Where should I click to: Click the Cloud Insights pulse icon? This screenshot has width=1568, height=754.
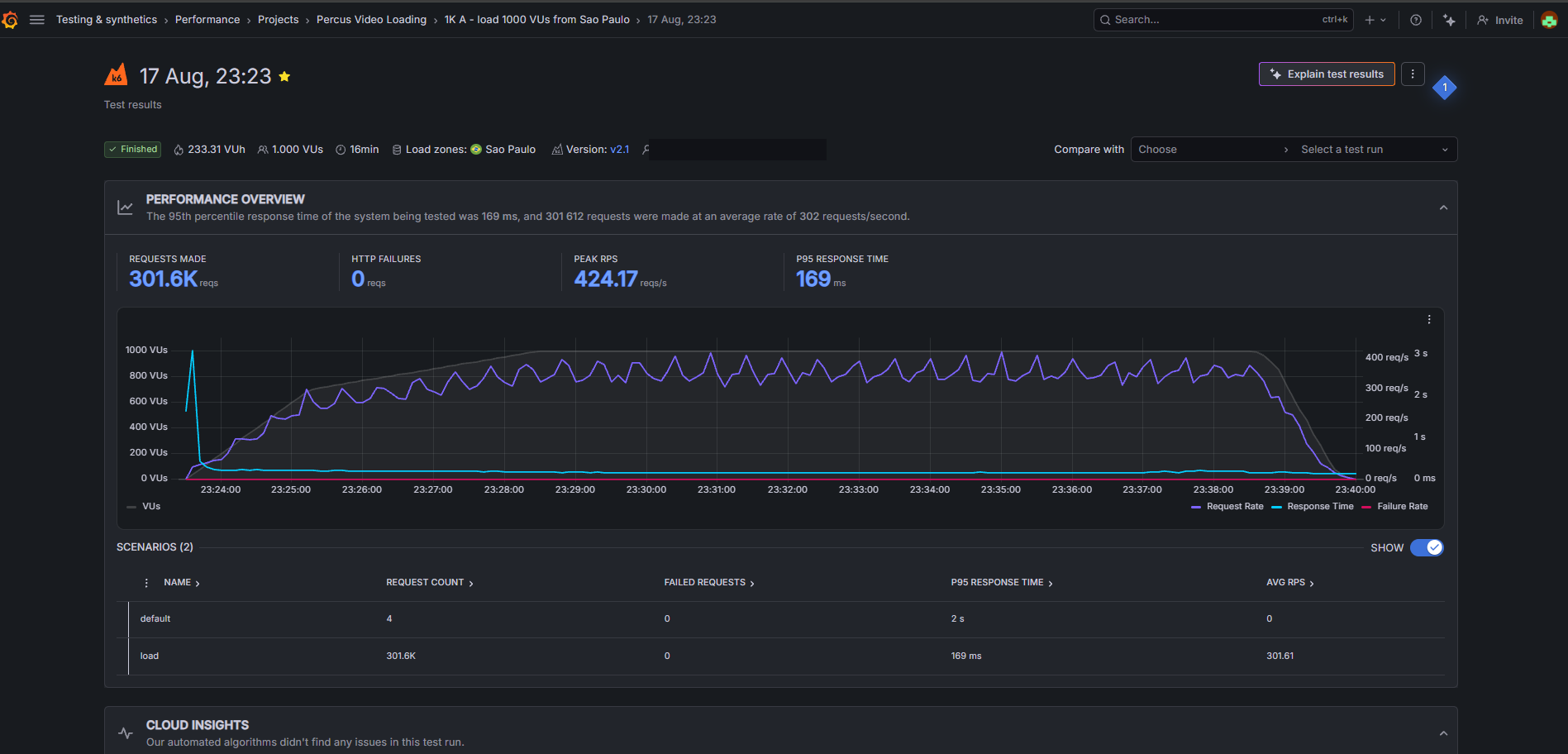point(126,733)
